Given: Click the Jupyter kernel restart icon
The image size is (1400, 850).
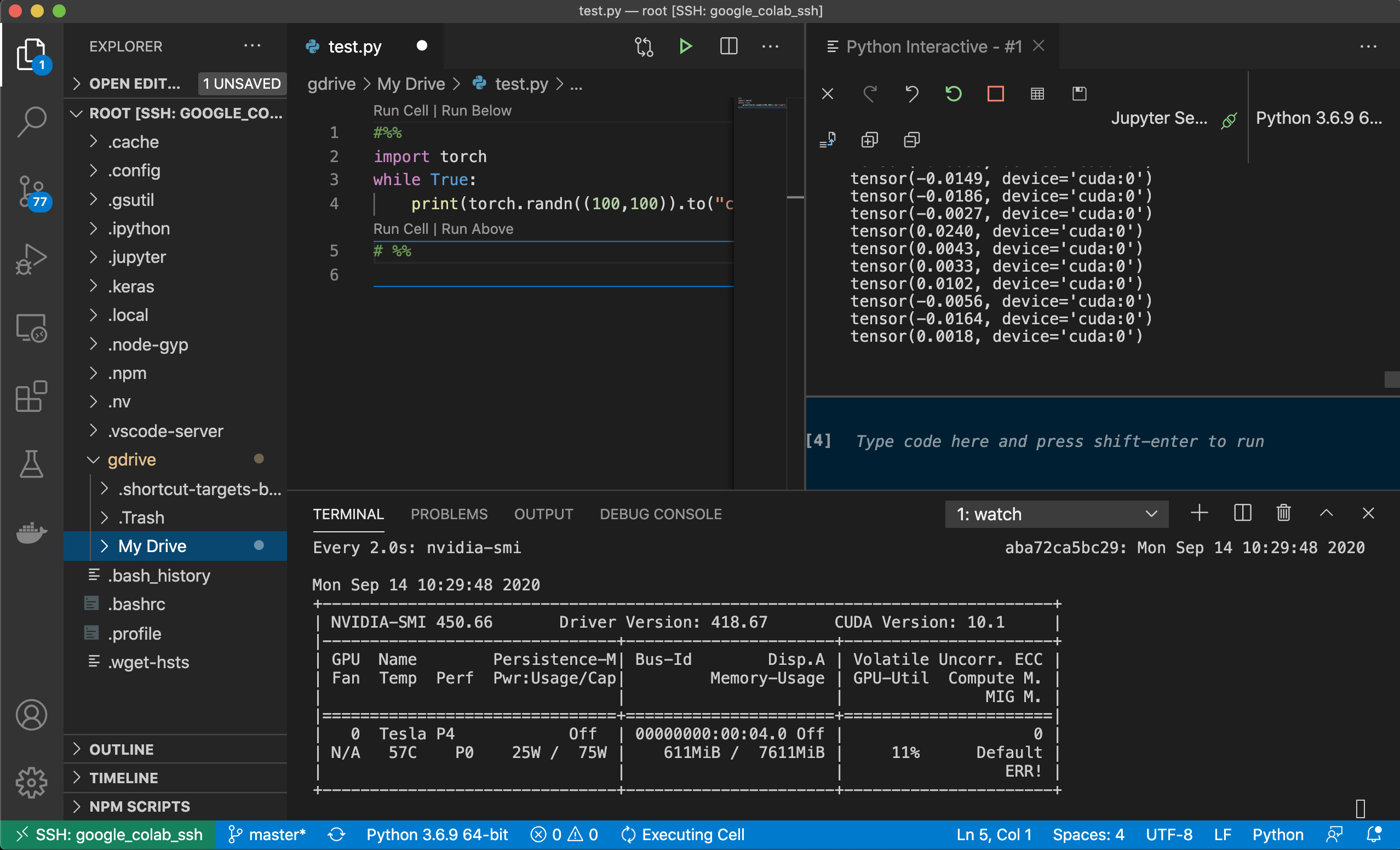Looking at the screenshot, I should click(954, 92).
